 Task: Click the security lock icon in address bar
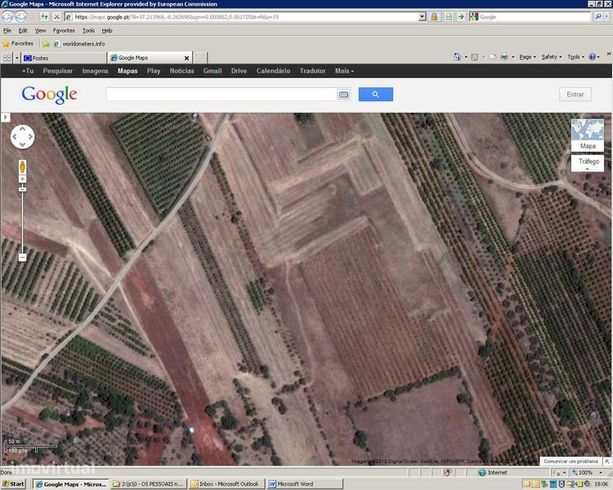tap(434, 17)
